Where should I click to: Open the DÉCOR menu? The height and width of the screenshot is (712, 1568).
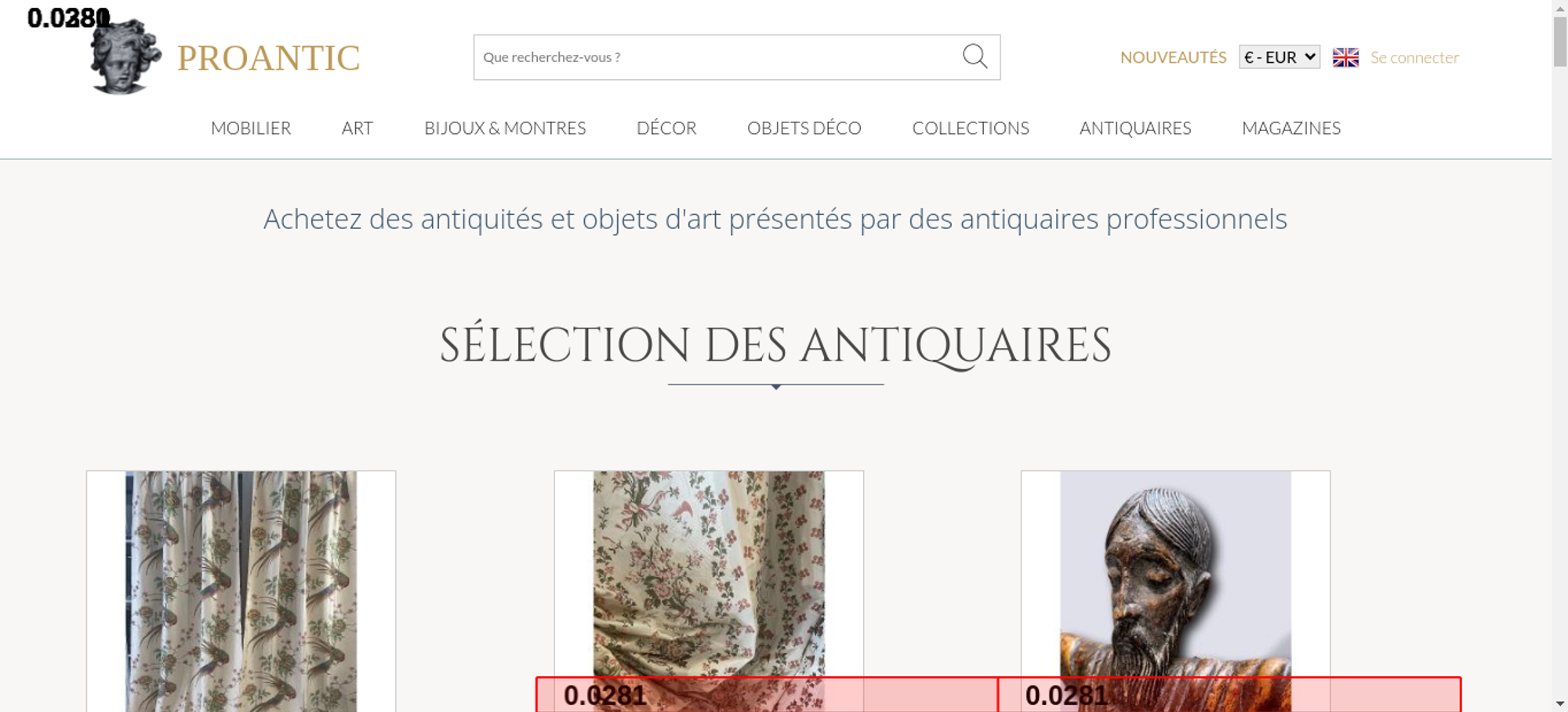point(666,128)
